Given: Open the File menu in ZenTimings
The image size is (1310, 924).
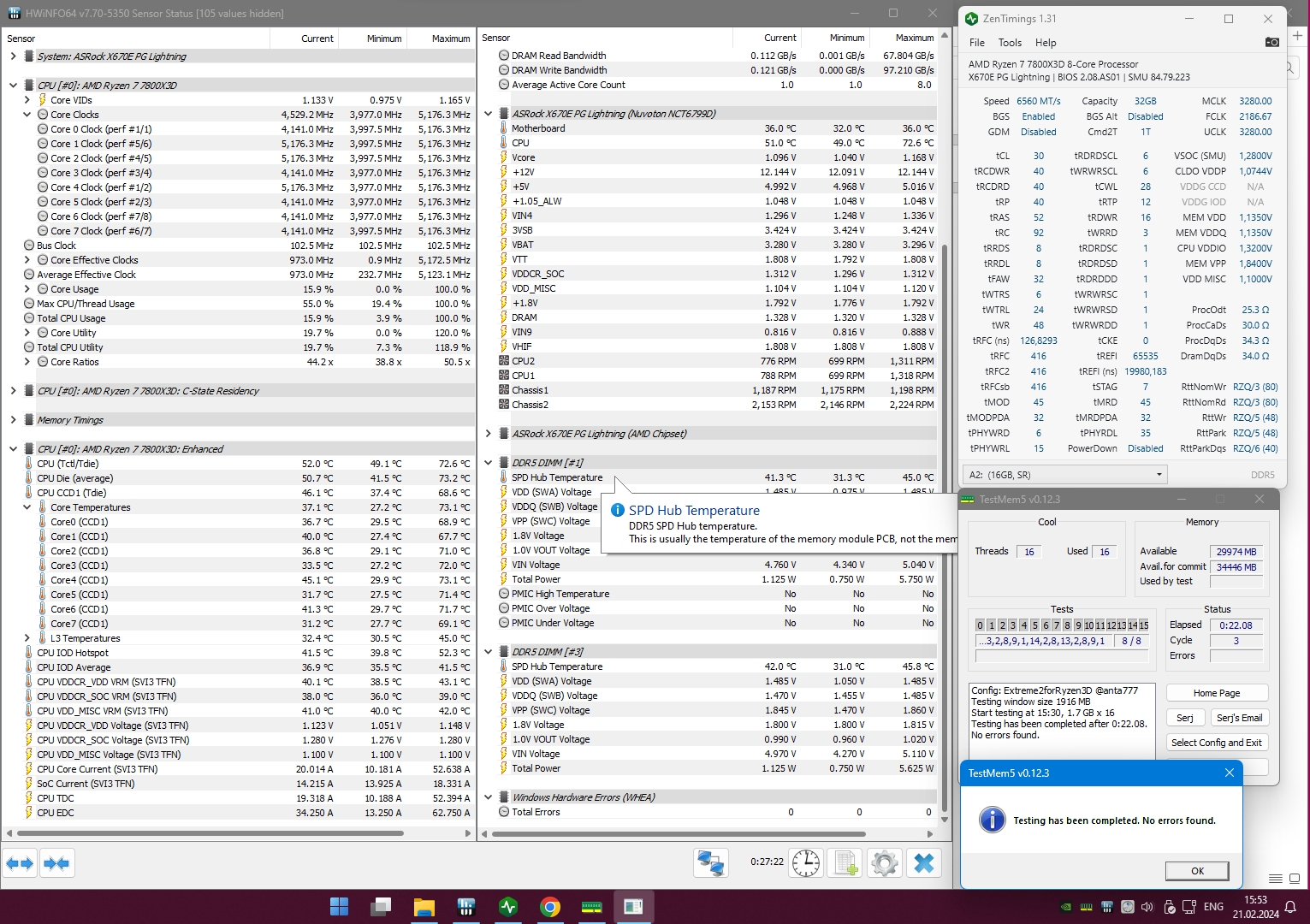Looking at the screenshot, I should tap(977, 43).
